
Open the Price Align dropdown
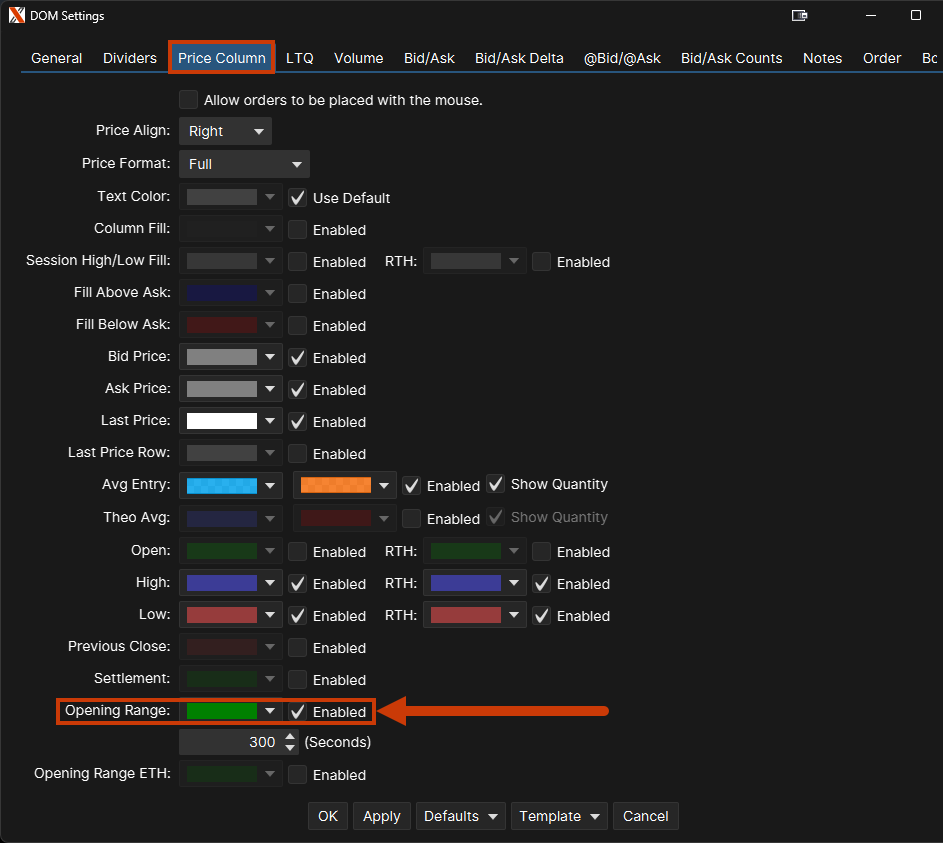[225, 131]
